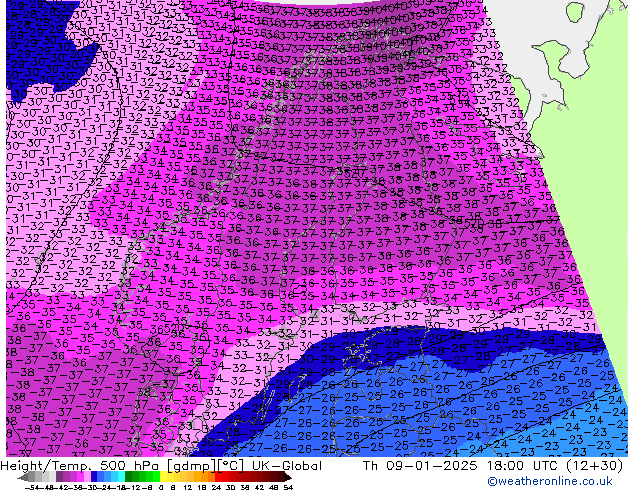Click the '54' legend scale maximum value
Screen dimensions: 634x490
288,487
